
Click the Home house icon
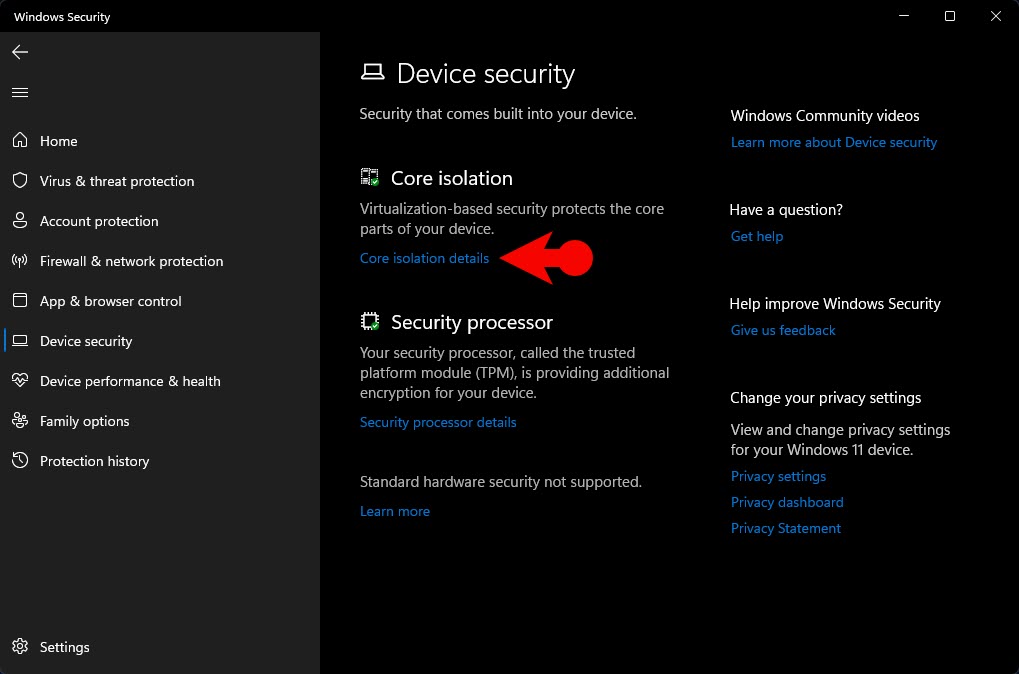20,140
